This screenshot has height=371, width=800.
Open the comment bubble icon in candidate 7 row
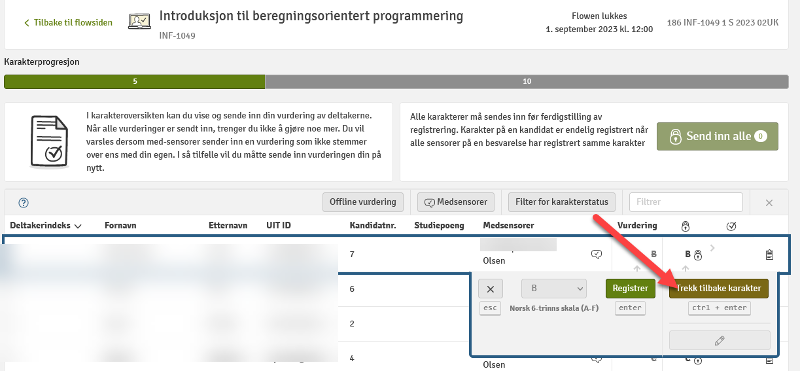(596, 254)
